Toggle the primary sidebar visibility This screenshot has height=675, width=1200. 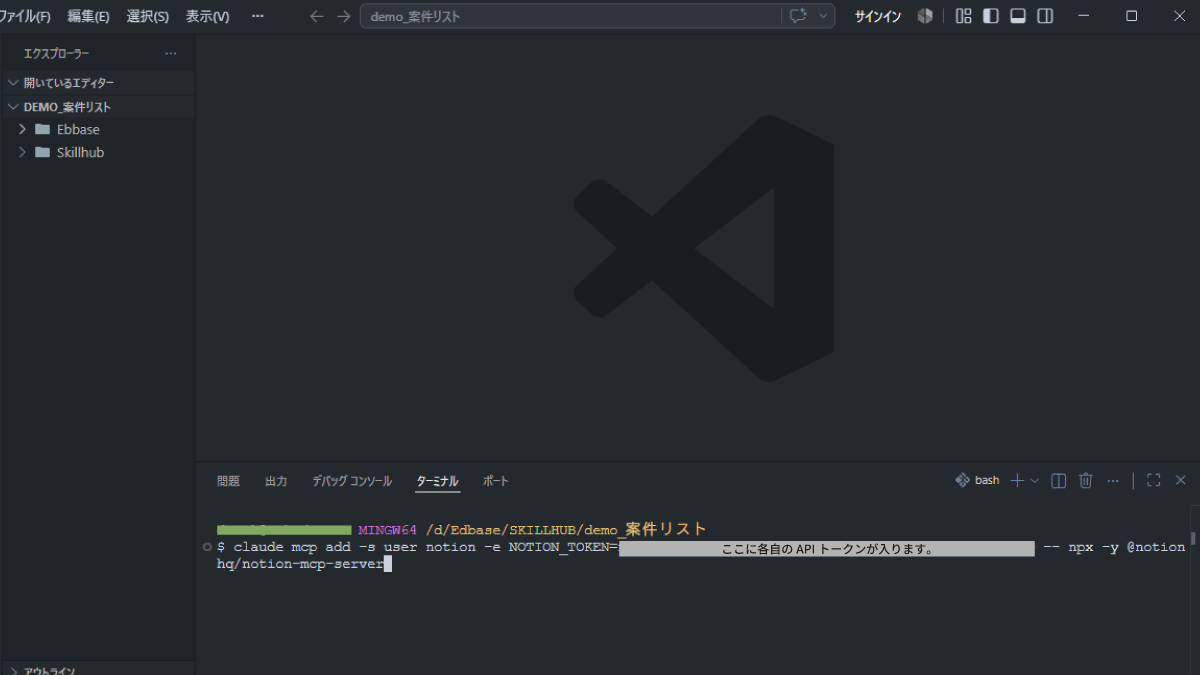click(x=991, y=16)
